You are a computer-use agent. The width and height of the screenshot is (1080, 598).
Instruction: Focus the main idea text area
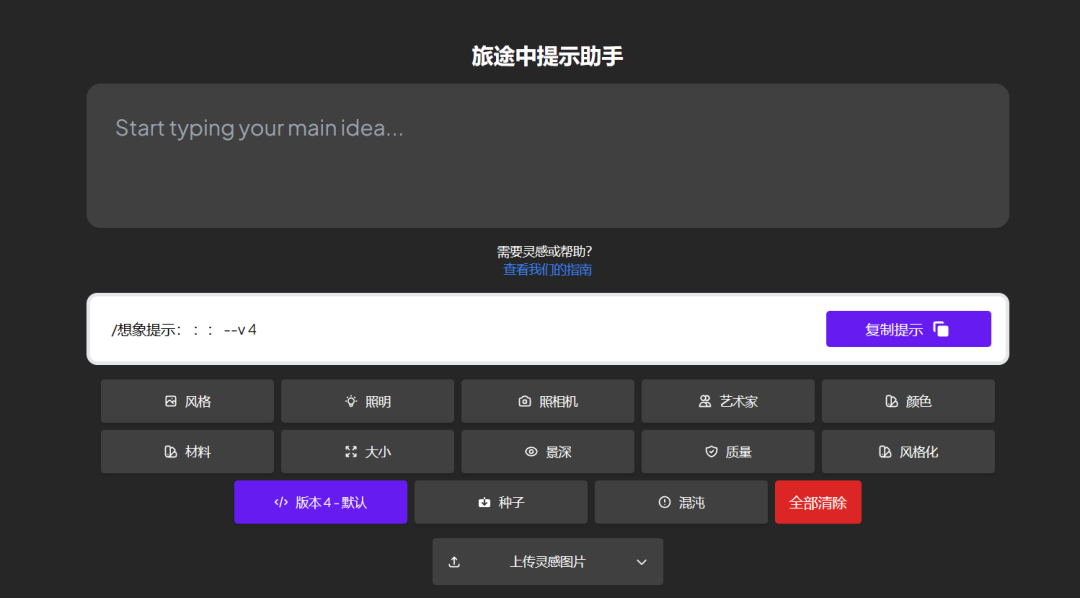coord(548,156)
